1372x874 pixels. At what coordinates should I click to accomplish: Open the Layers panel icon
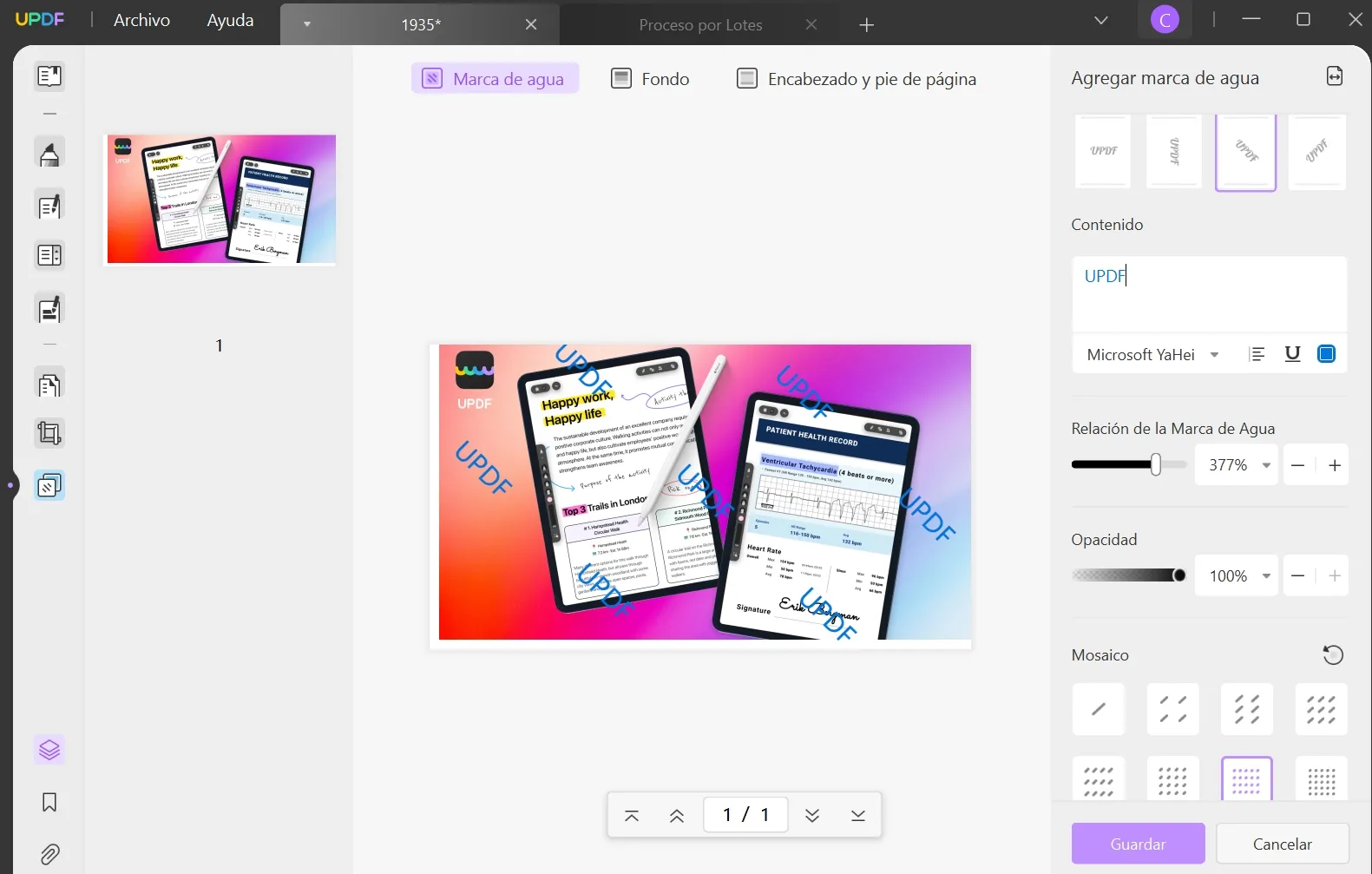point(49,750)
